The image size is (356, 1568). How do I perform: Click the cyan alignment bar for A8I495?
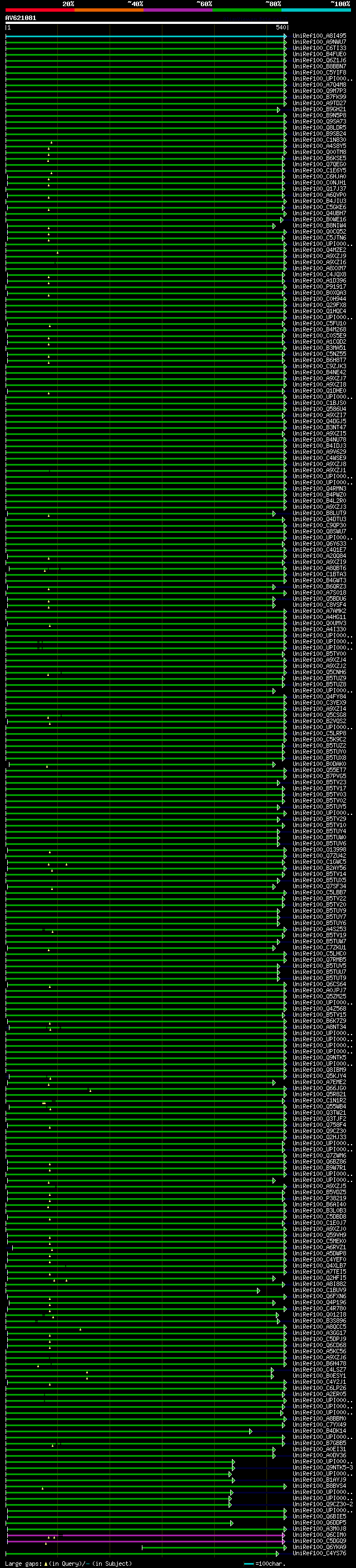[145, 36]
